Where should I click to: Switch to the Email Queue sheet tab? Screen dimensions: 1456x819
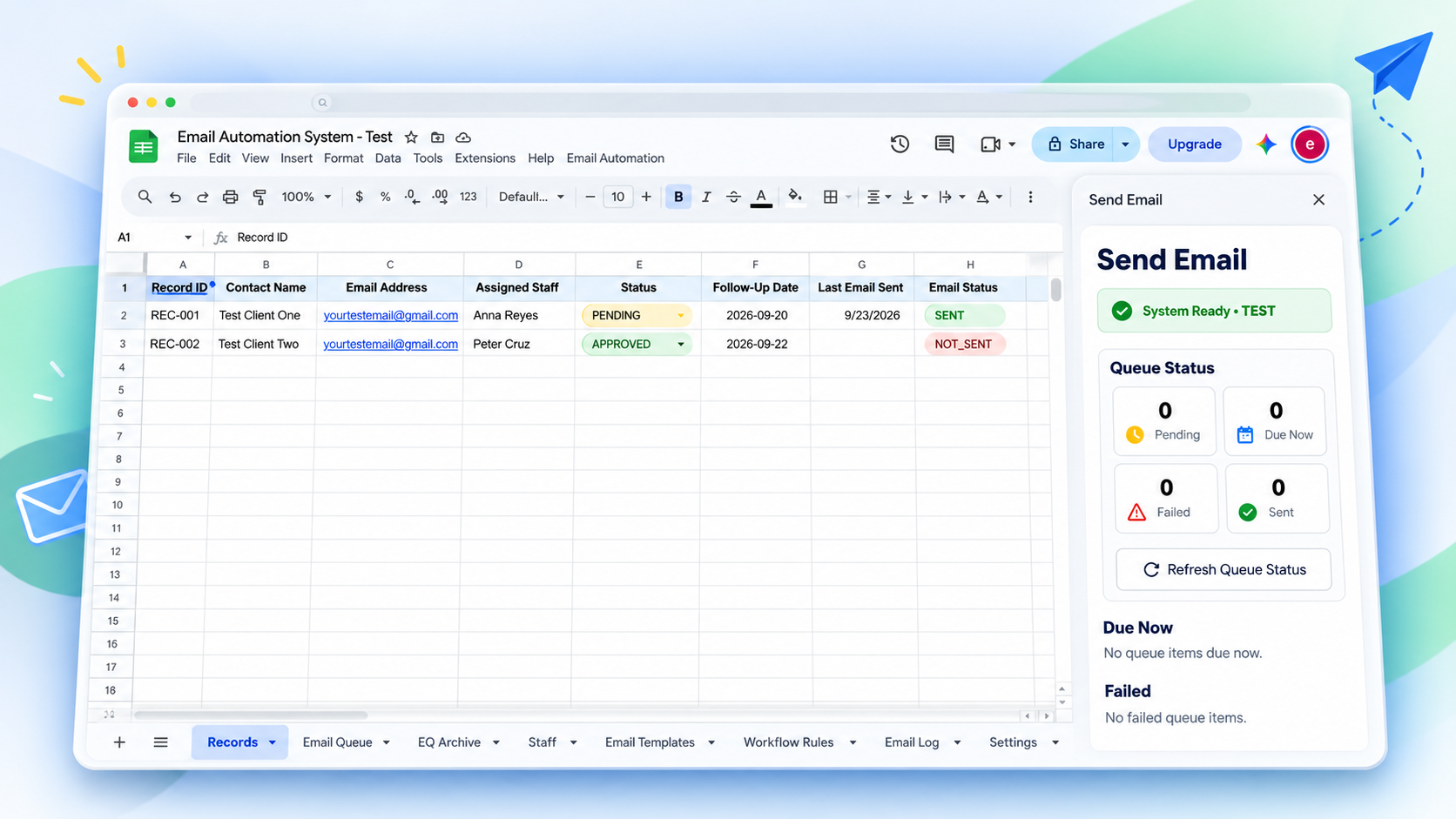(x=337, y=742)
